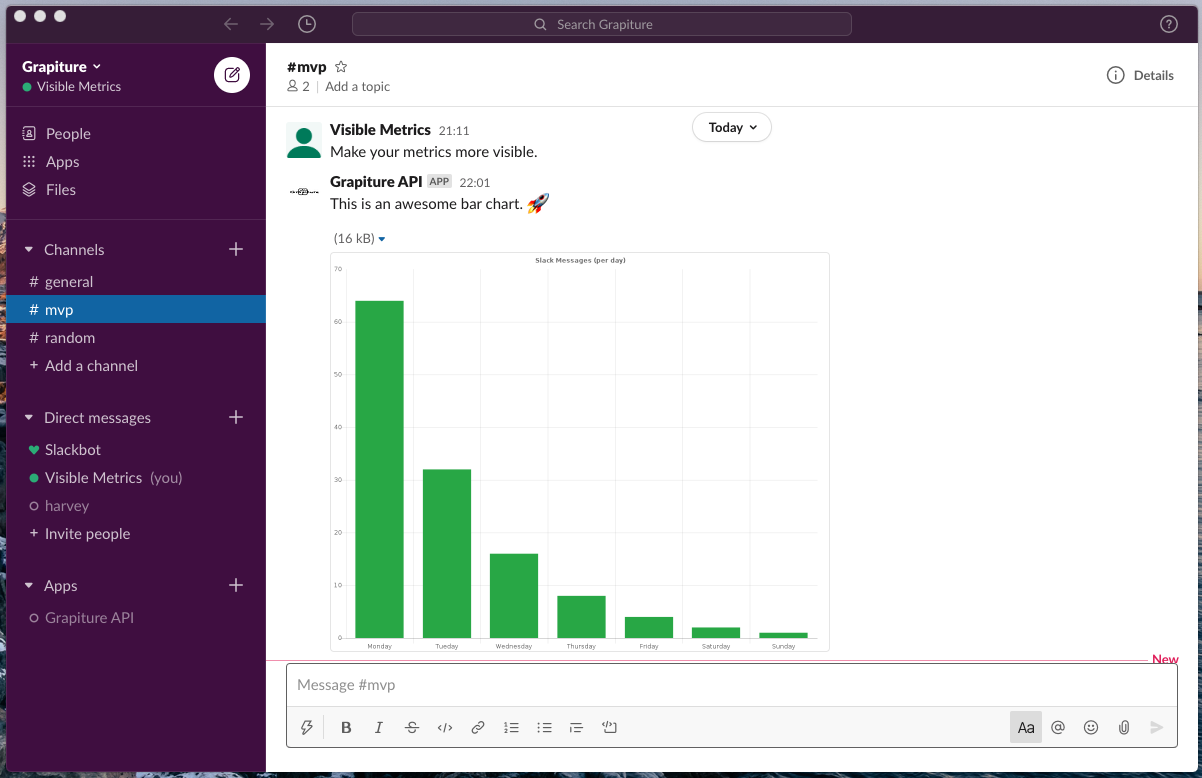The height and width of the screenshot is (778, 1202).
Task: Click Visible Metrics sender name
Action: (380, 130)
